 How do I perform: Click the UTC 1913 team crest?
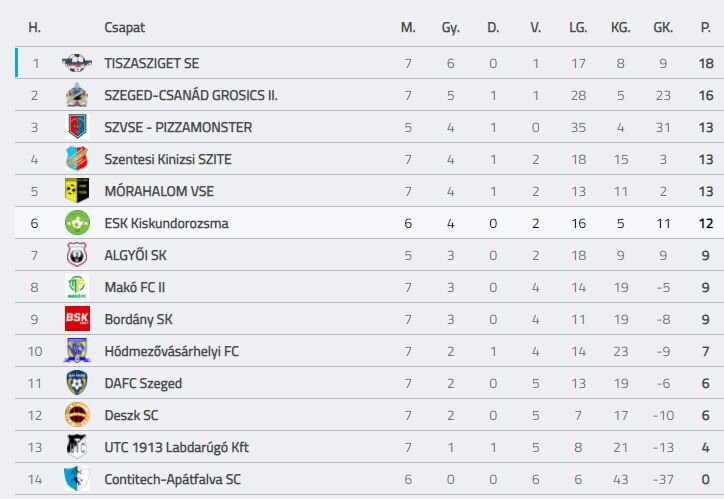coord(77,446)
